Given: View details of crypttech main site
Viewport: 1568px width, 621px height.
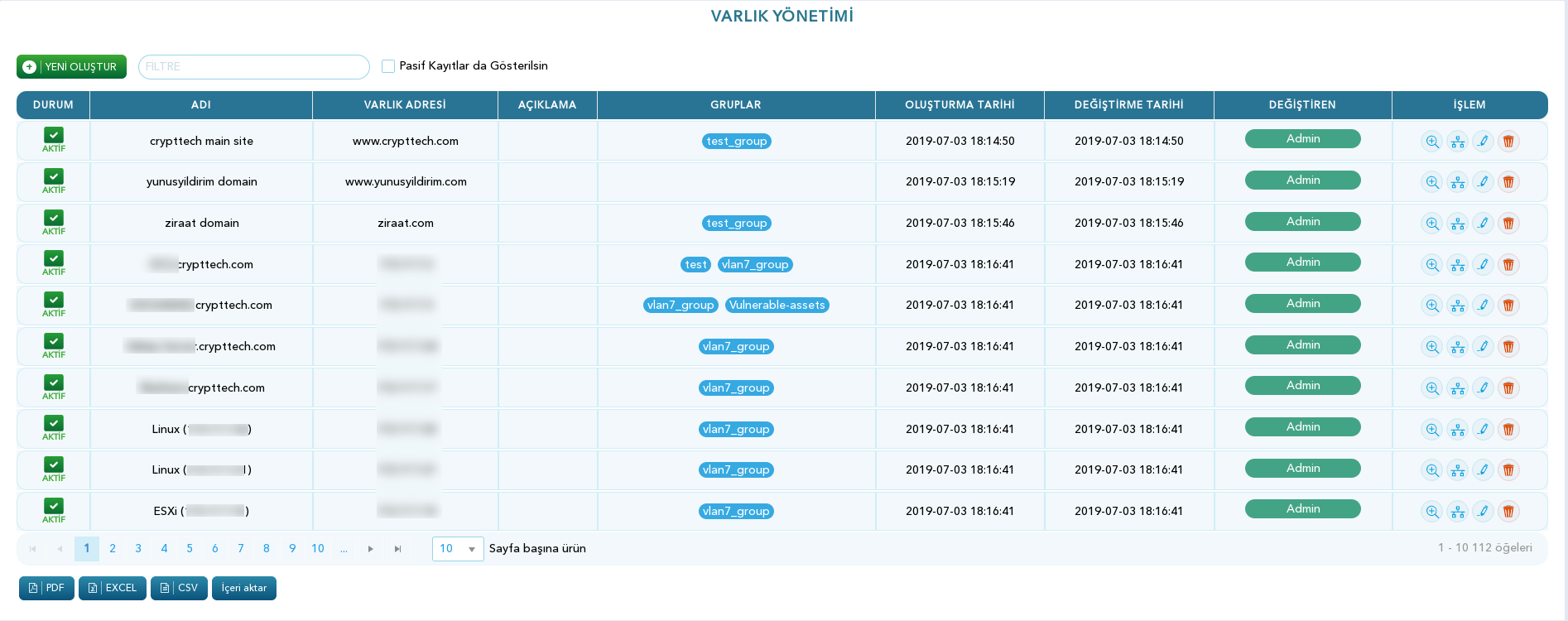Looking at the screenshot, I should [x=1431, y=142].
